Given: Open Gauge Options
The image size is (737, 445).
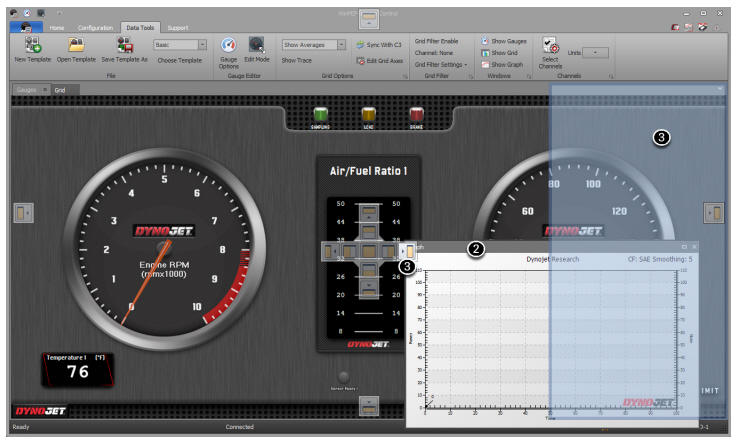Looking at the screenshot, I should point(229,45).
